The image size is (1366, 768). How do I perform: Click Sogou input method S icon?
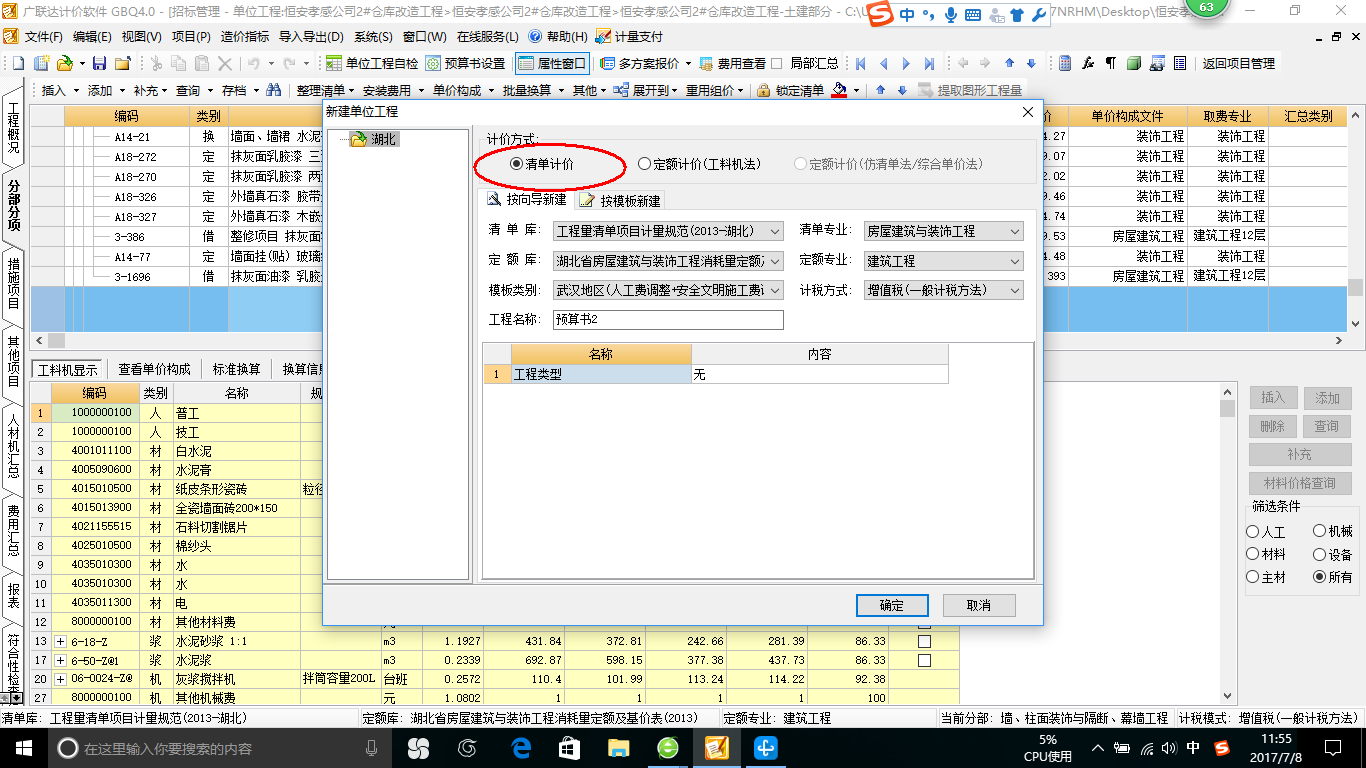880,15
